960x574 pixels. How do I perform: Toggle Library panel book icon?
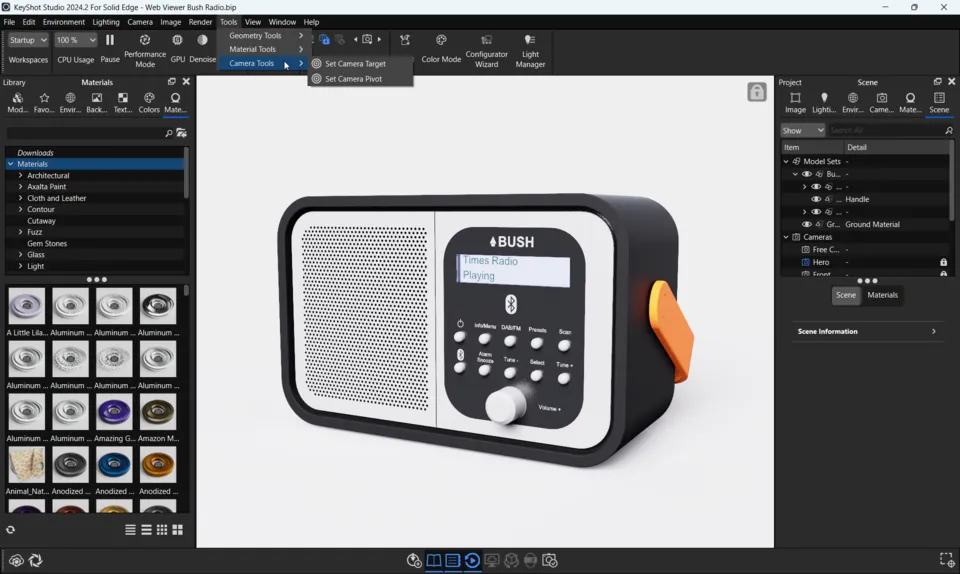(433, 561)
